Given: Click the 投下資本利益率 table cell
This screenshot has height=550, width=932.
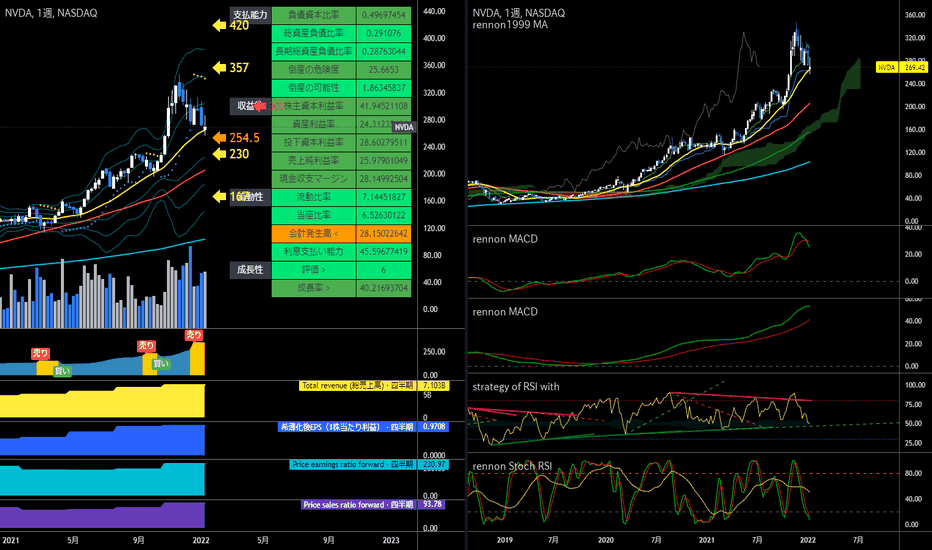Looking at the screenshot, I should pyautogui.click(x=314, y=142).
